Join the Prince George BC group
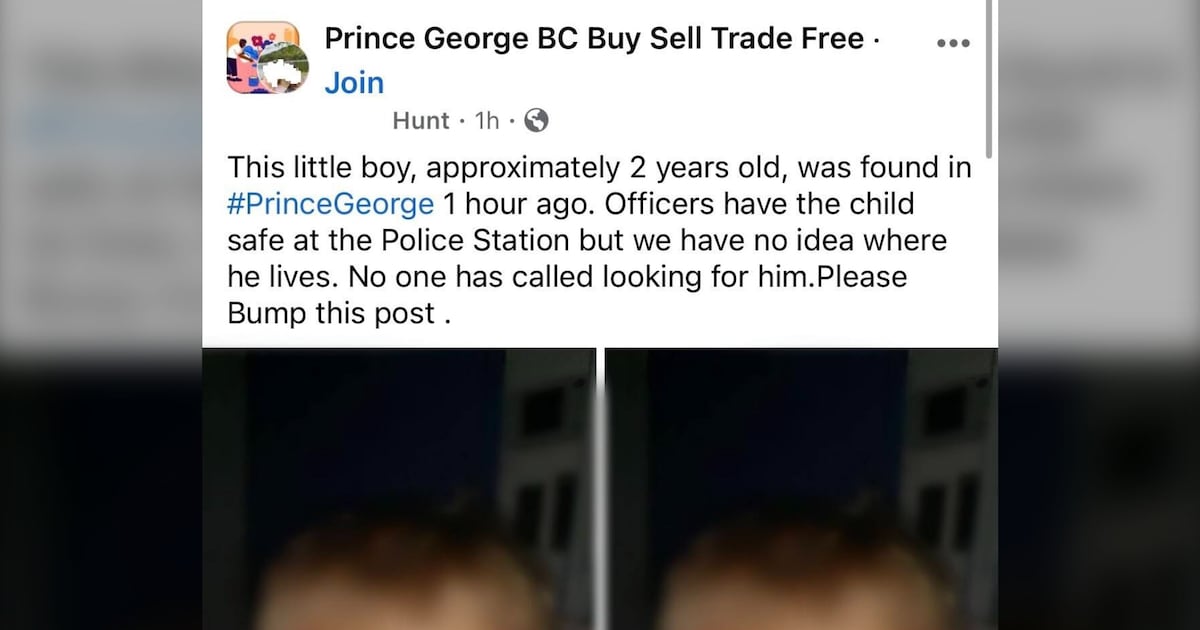Viewport: 1200px width, 630px height. pos(354,83)
